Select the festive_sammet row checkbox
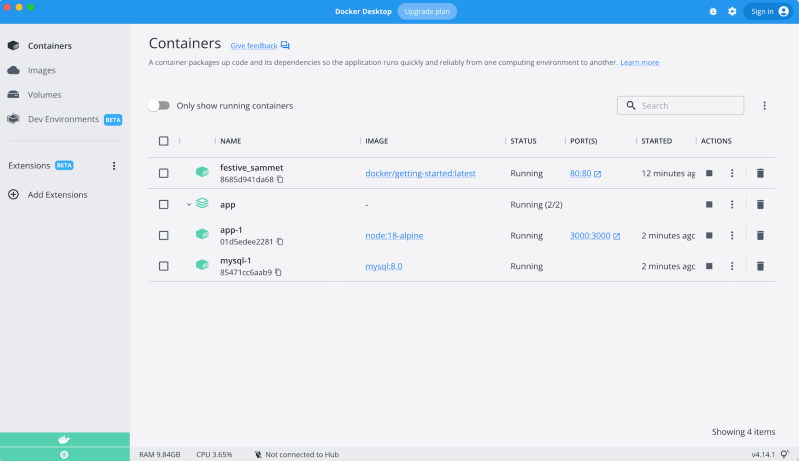The height and width of the screenshot is (461, 799). pos(164,173)
